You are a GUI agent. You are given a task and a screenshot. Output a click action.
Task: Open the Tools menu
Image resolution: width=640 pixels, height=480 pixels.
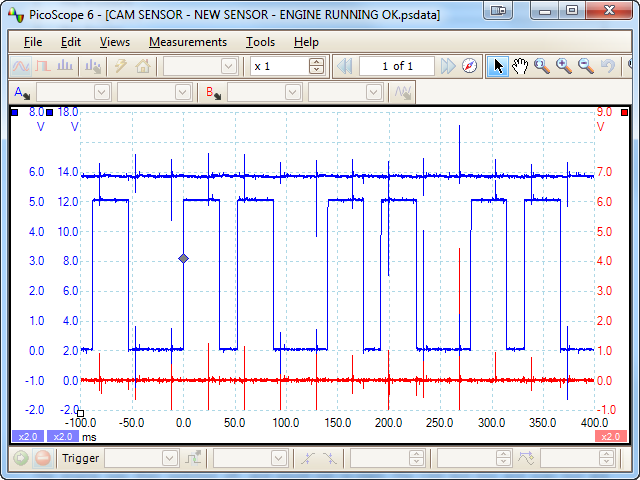[260, 42]
